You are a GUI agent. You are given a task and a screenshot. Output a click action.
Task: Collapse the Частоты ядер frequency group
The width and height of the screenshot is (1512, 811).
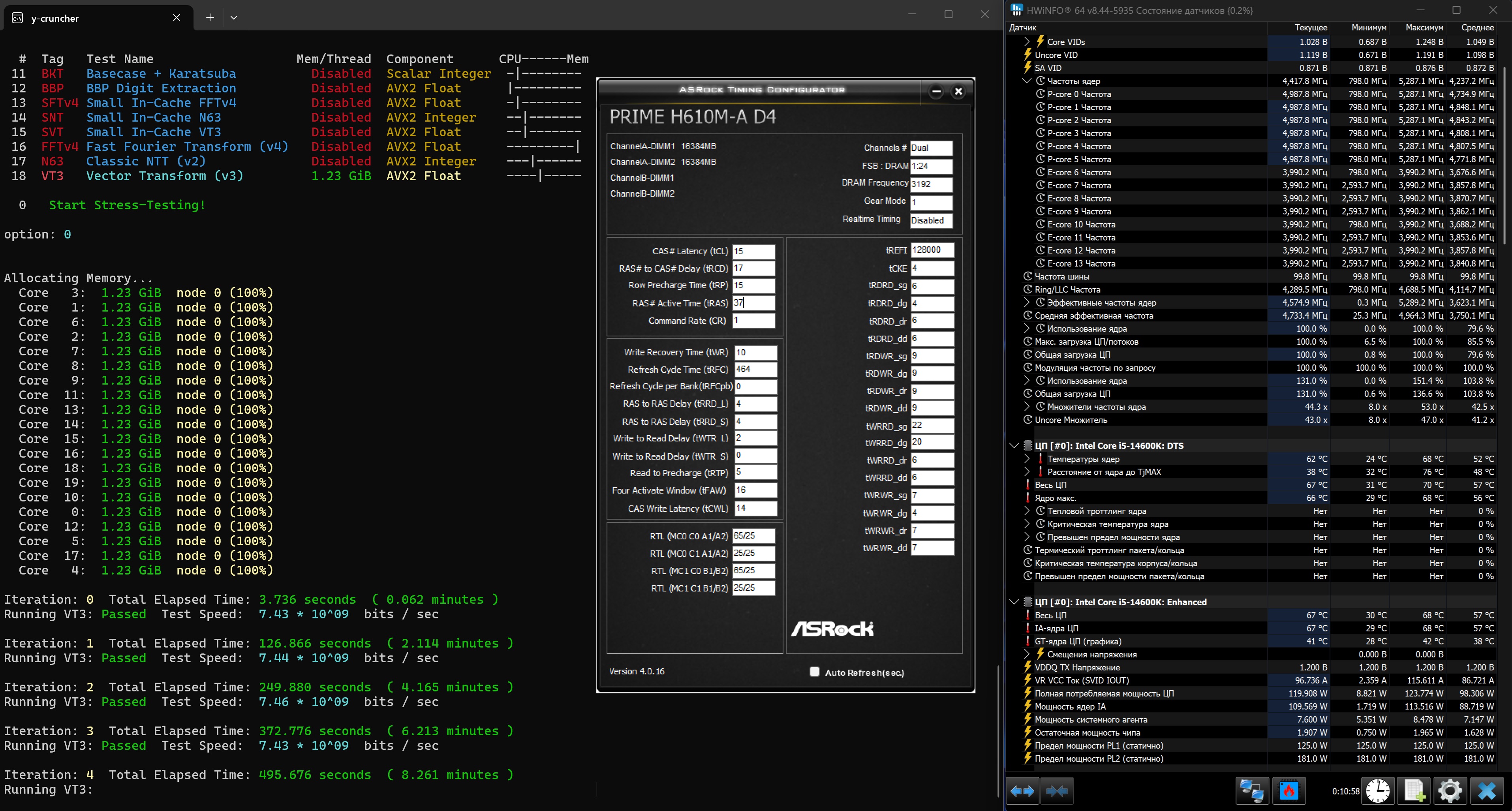(x=1027, y=81)
